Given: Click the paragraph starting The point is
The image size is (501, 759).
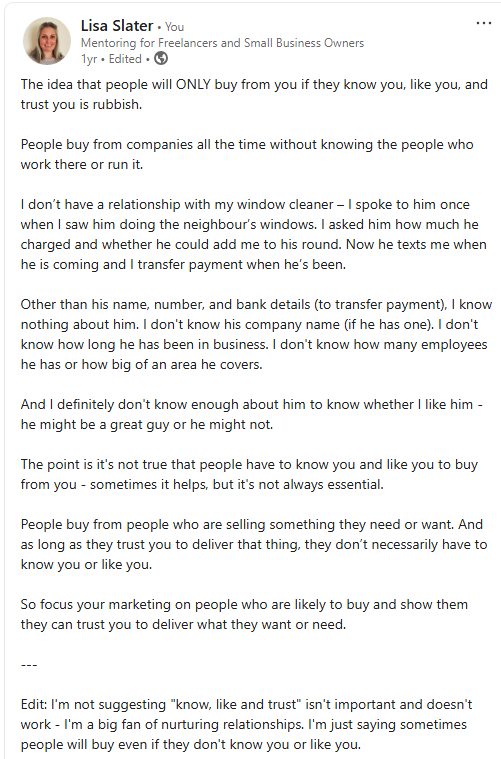Looking at the screenshot, I should (249, 474).
